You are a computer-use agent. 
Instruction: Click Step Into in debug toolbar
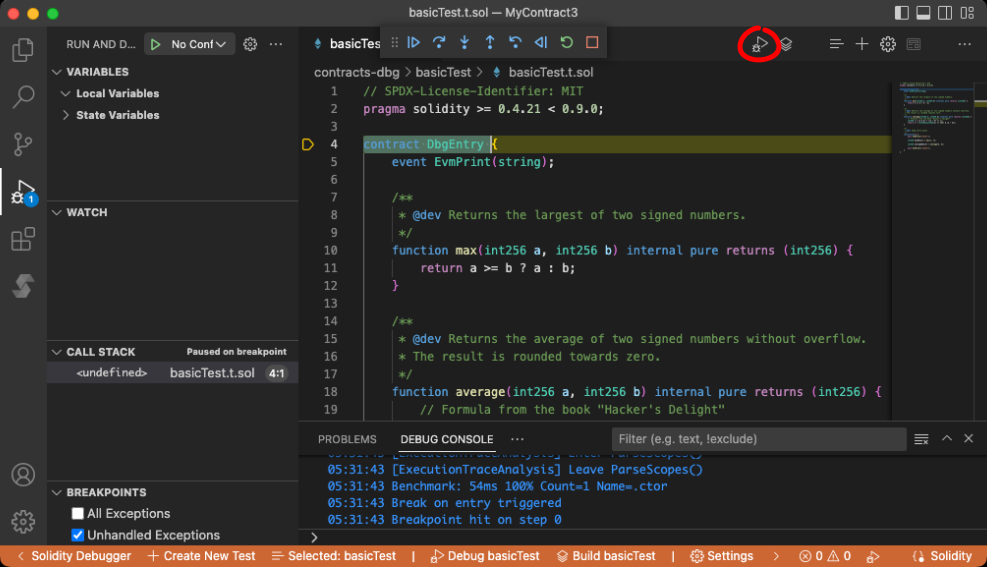coord(464,43)
